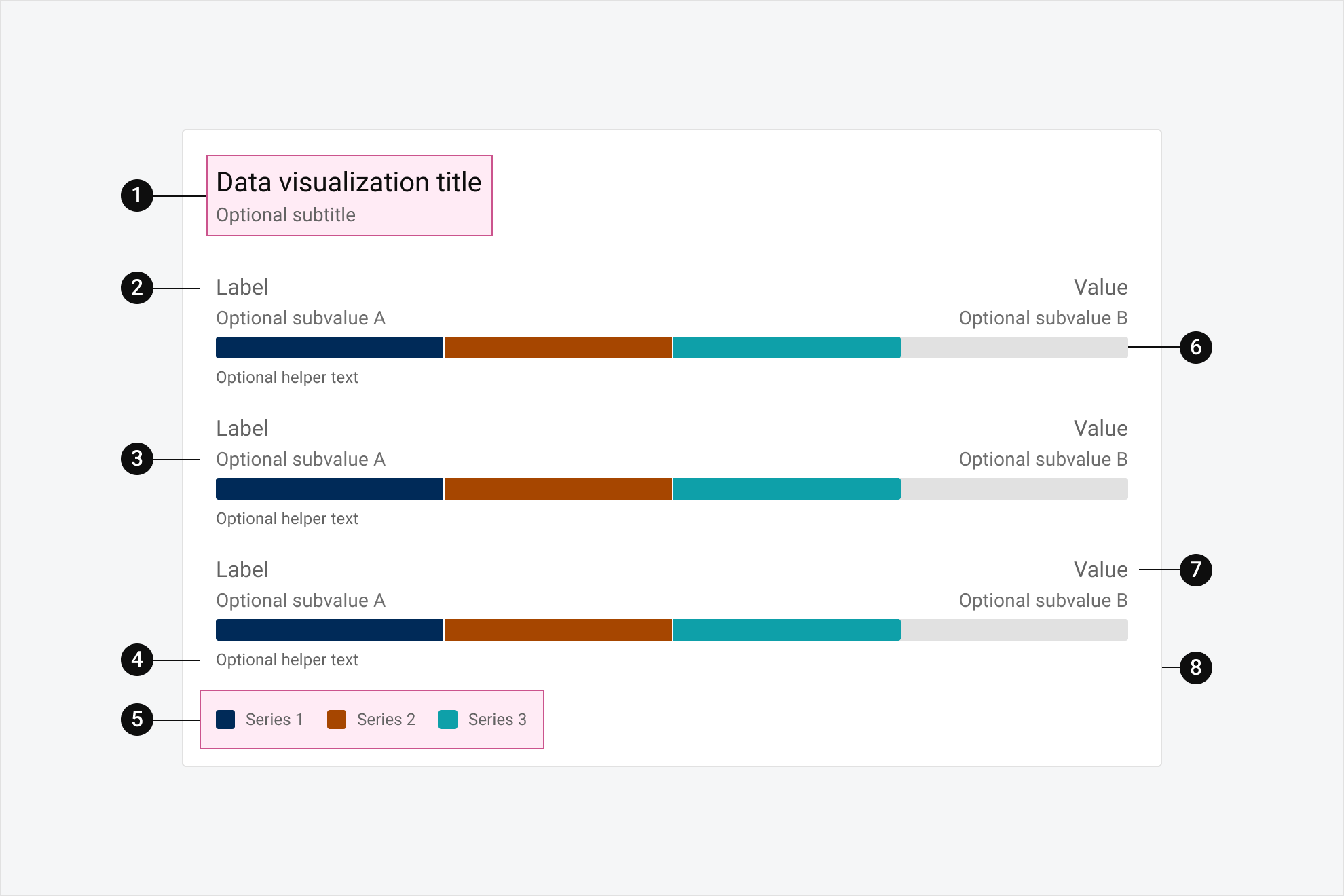
Task: Click annotation marker number 4
Action: 137,660
